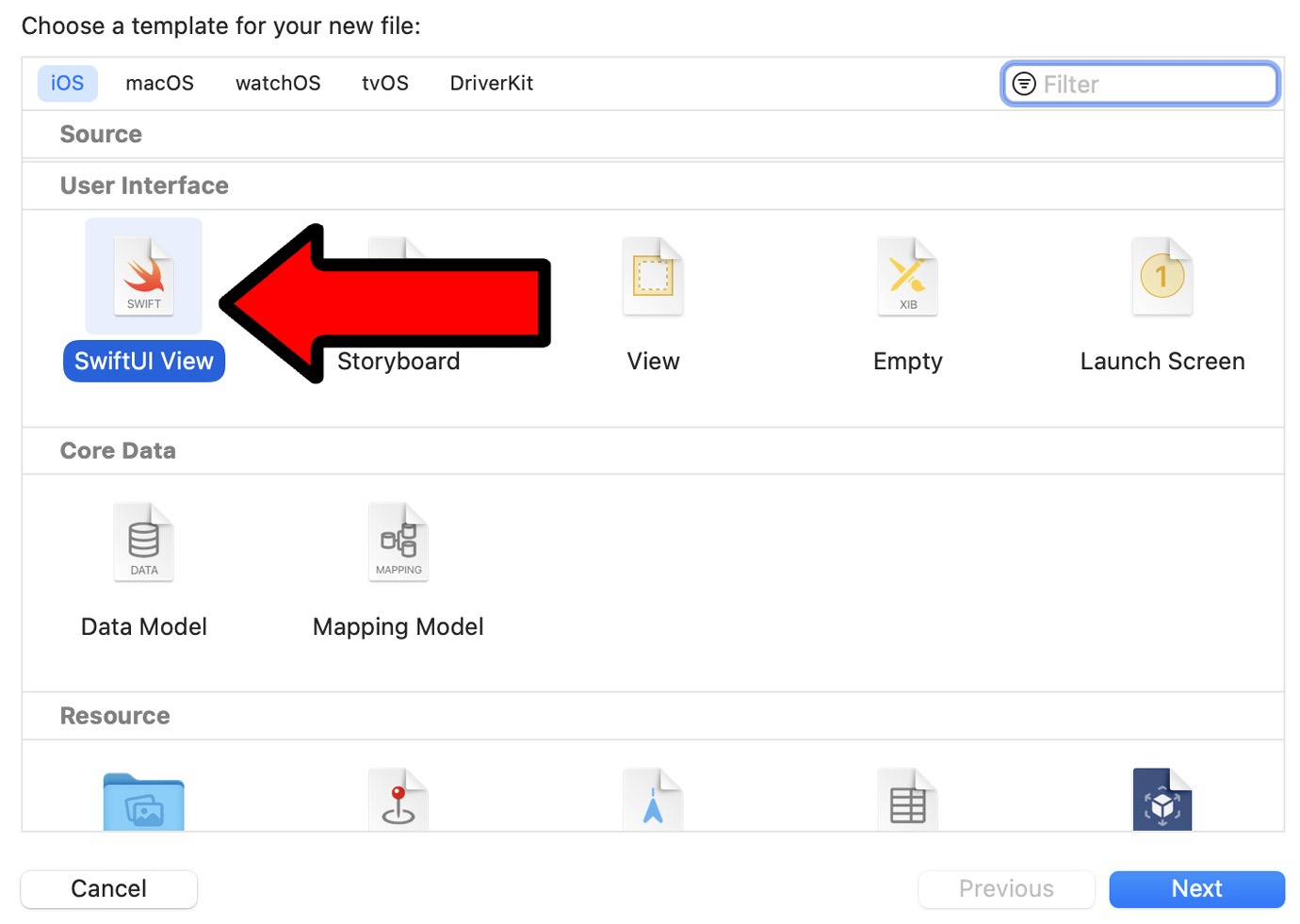Screen dimensions: 1300x924
Task: Open the watchOS templates tab
Action: pos(278,83)
